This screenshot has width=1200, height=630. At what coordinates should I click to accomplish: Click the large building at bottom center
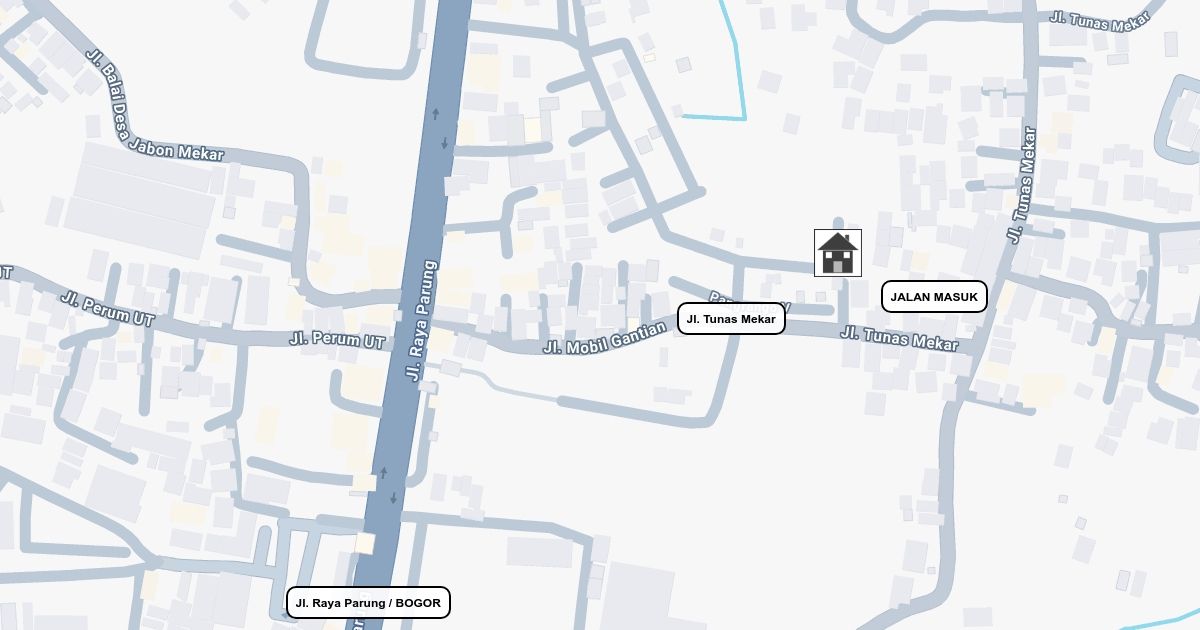coord(638,597)
